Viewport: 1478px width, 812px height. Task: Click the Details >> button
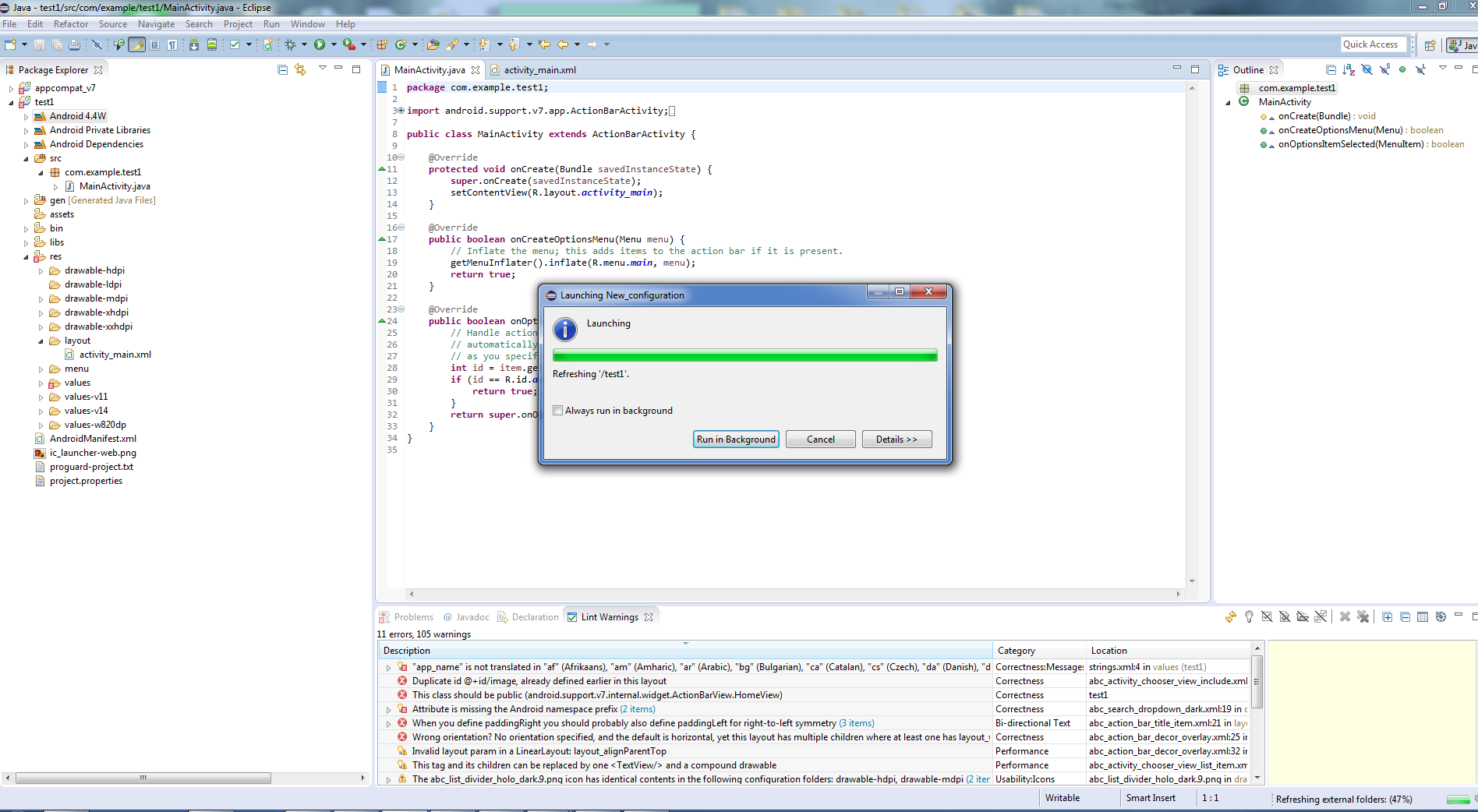pyautogui.click(x=896, y=440)
